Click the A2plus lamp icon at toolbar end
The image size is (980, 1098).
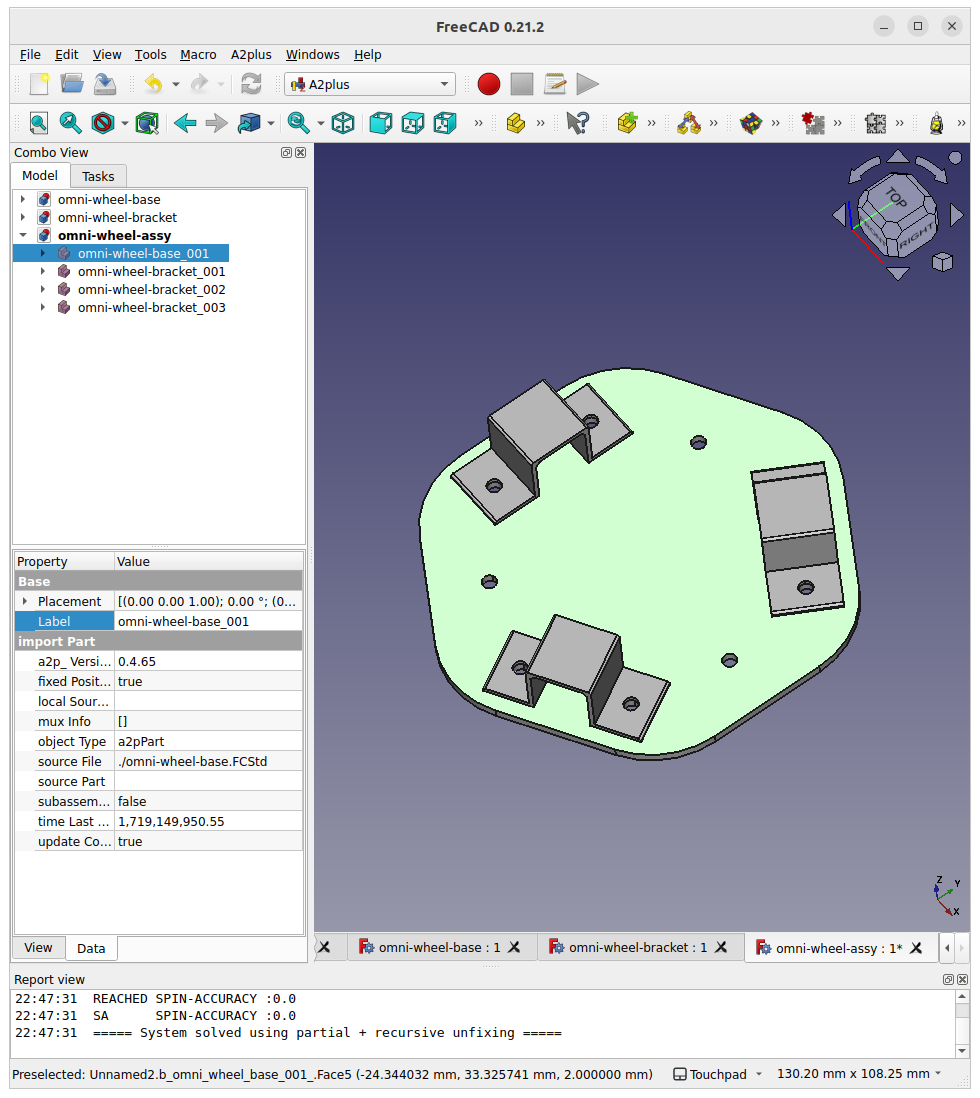(937, 123)
